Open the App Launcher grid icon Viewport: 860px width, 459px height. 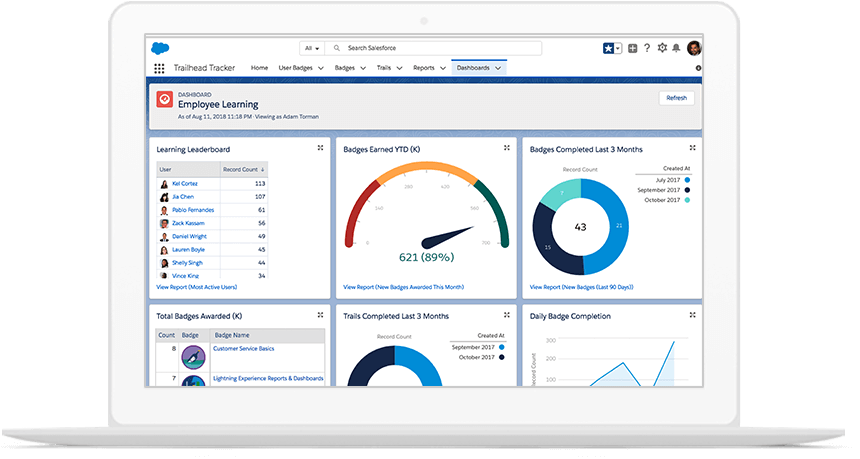click(159, 69)
